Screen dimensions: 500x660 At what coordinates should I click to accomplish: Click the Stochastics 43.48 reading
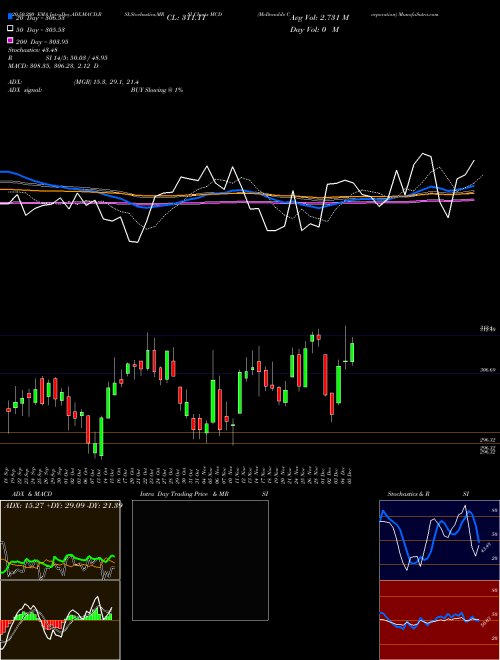pos(32,50)
